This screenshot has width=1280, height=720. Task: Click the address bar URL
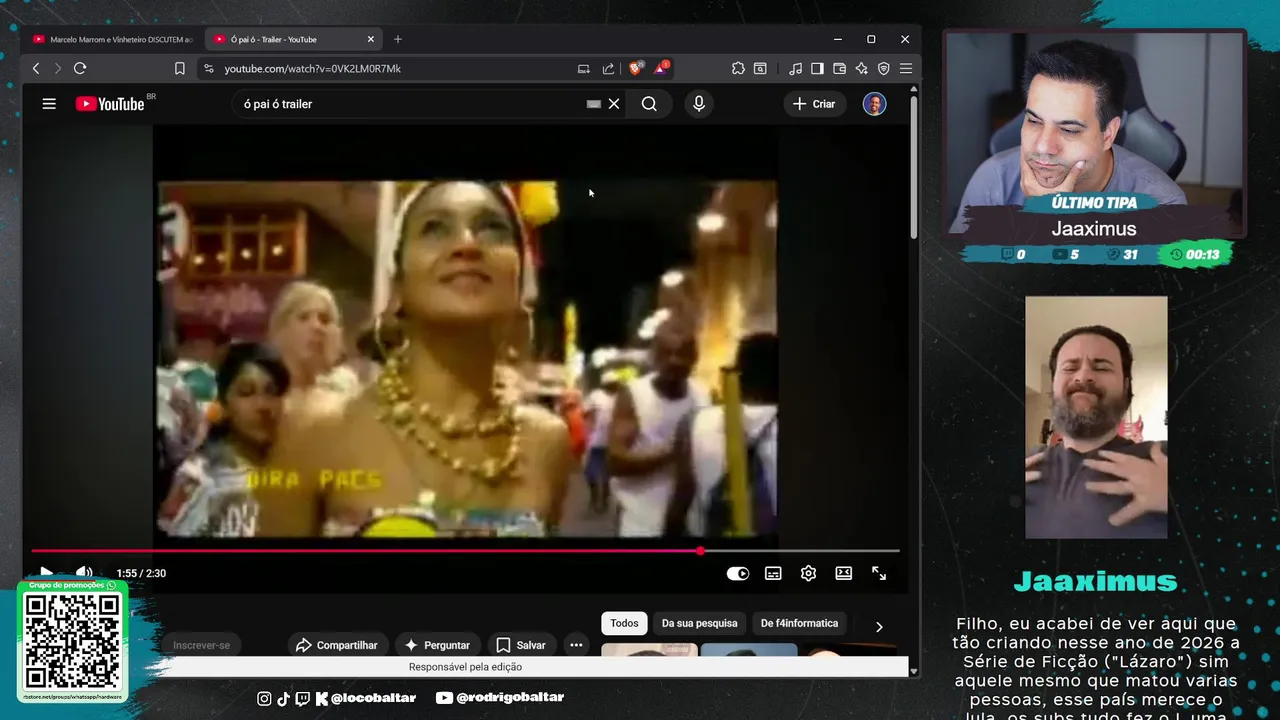312,68
